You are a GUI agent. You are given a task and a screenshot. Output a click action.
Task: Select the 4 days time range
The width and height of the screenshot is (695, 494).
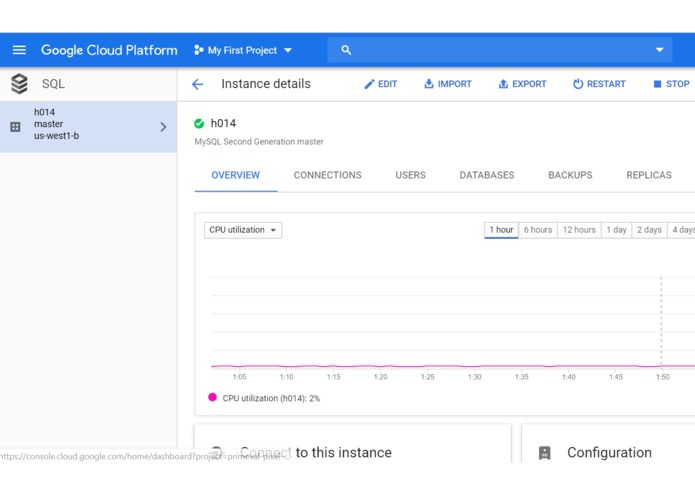click(681, 230)
